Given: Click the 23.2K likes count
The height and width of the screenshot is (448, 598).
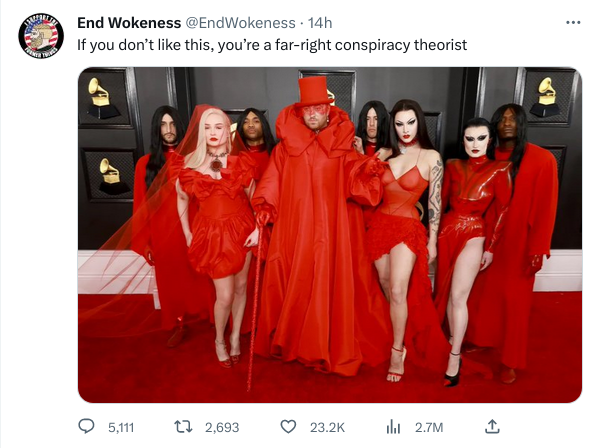Looking at the screenshot, I should click(x=327, y=427).
